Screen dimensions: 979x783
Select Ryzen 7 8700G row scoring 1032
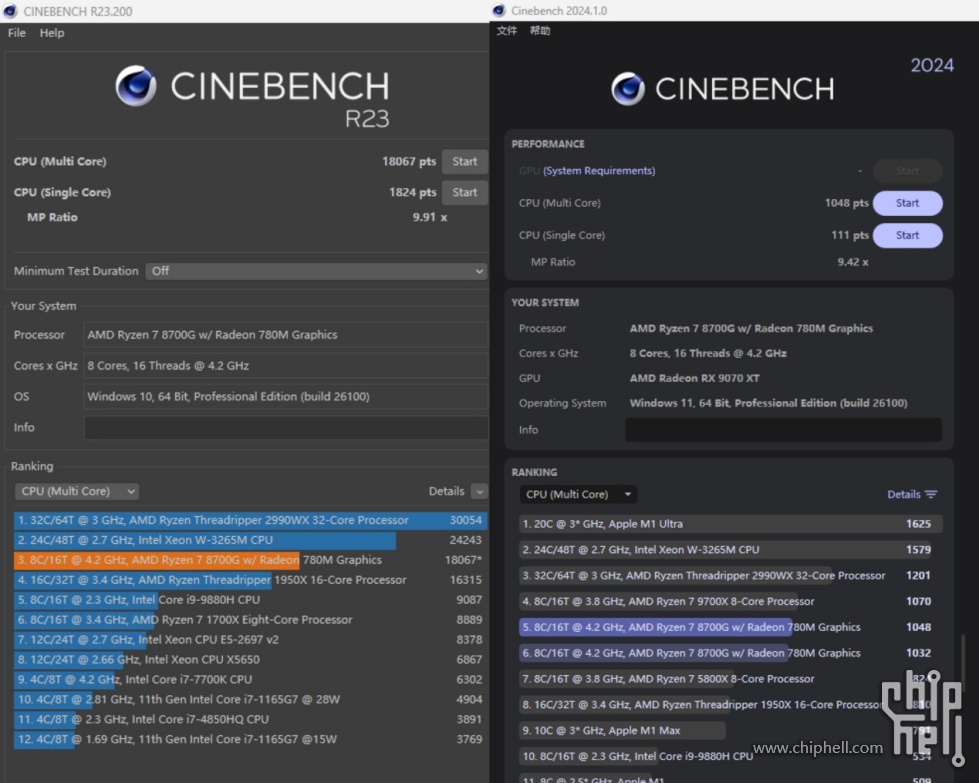click(730, 653)
